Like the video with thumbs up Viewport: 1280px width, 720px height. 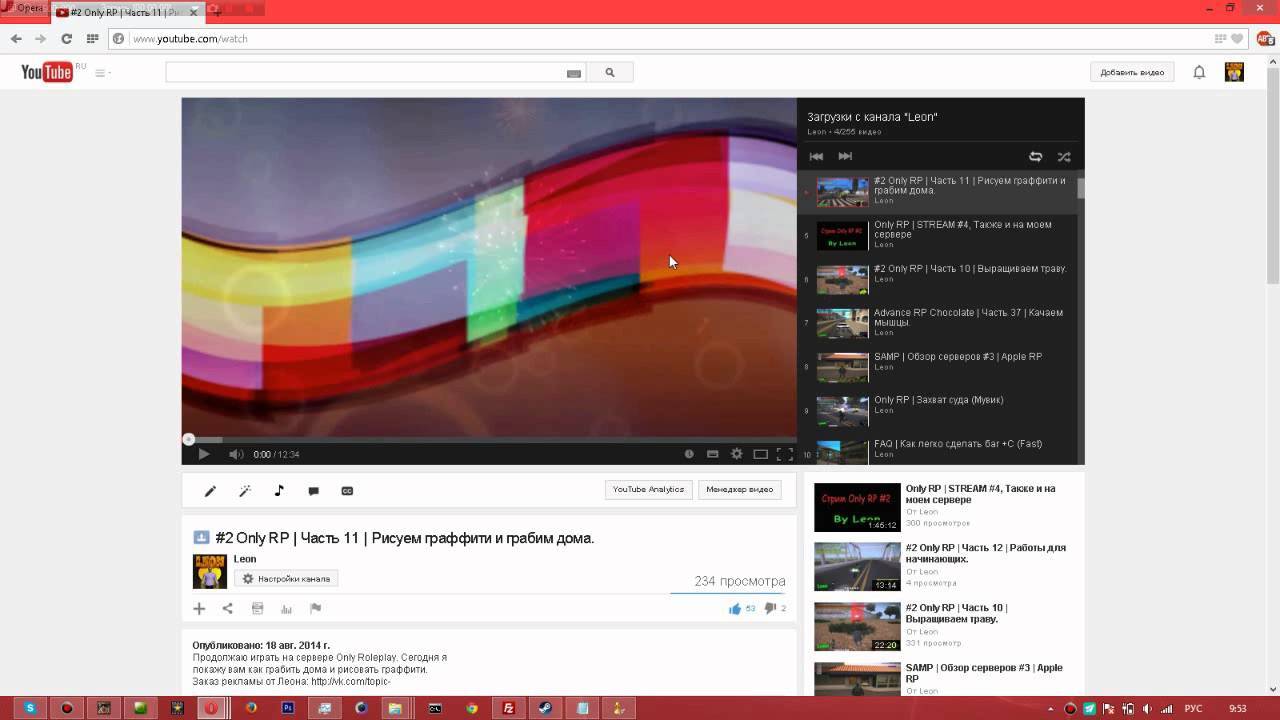(735, 608)
